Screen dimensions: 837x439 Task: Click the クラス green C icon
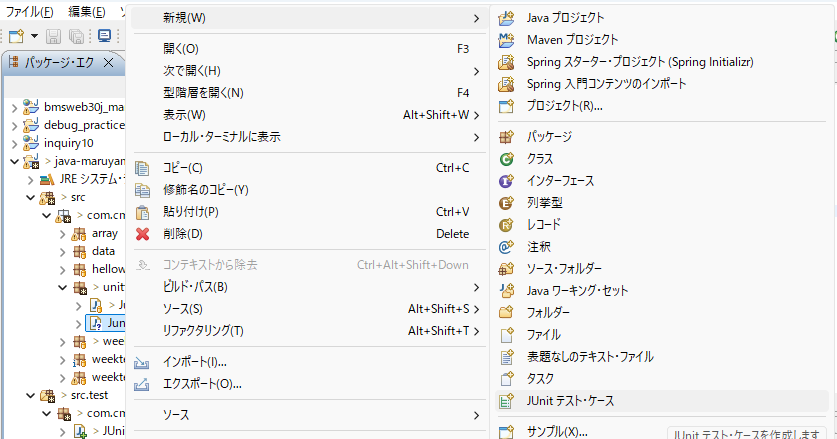pyautogui.click(x=507, y=159)
